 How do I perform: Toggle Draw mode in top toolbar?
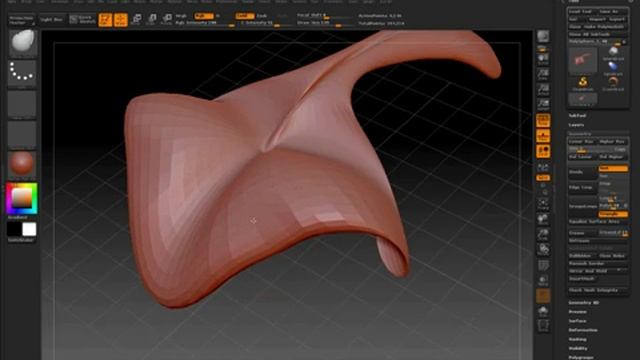coord(120,20)
